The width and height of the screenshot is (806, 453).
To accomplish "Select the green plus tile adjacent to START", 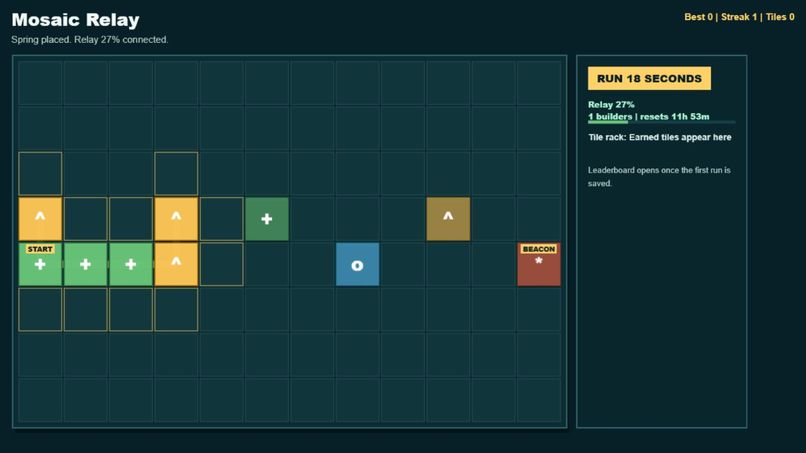I will point(85,264).
